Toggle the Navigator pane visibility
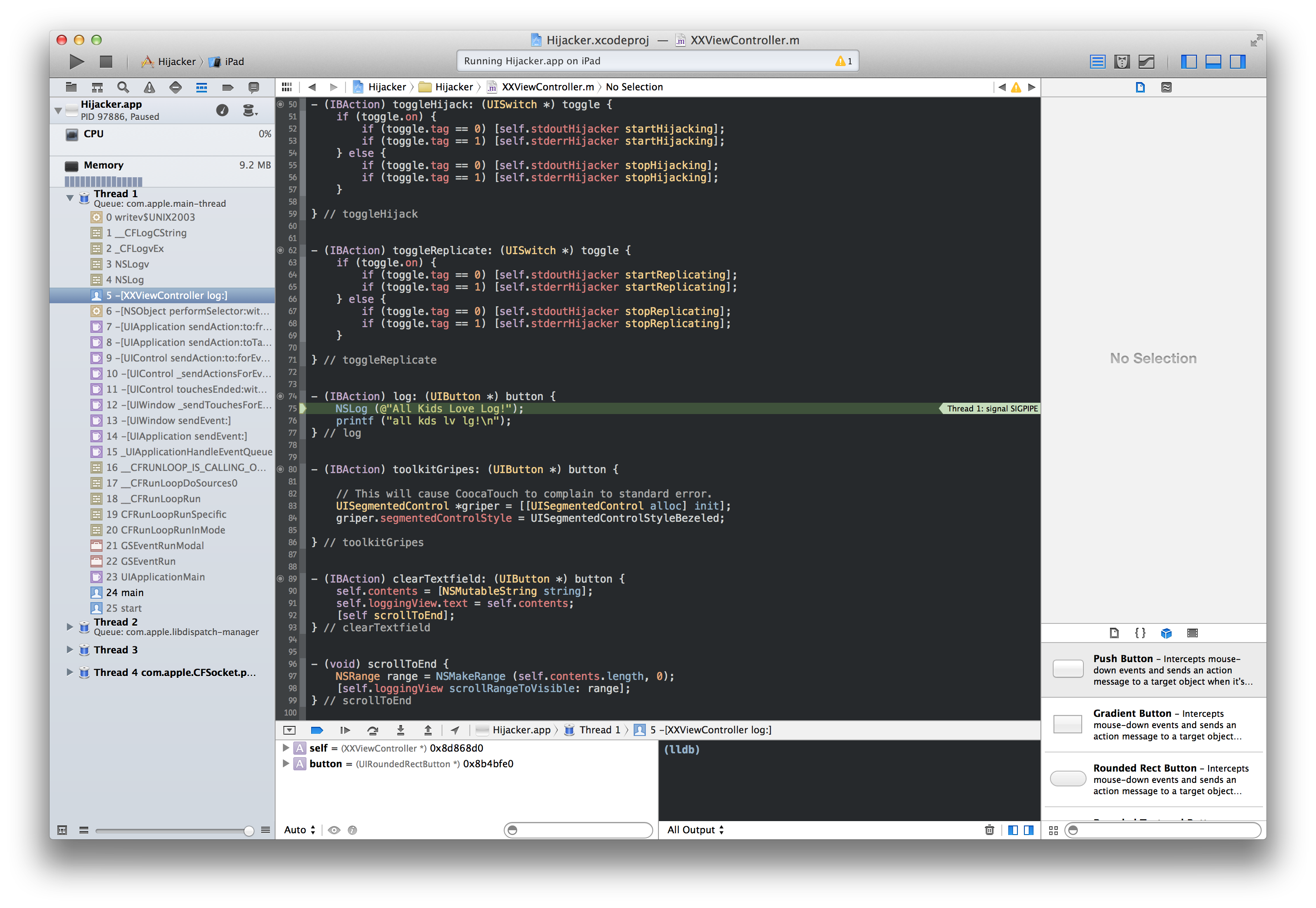The height and width of the screenshot is (908, 1316). [x=1189, y=61]
